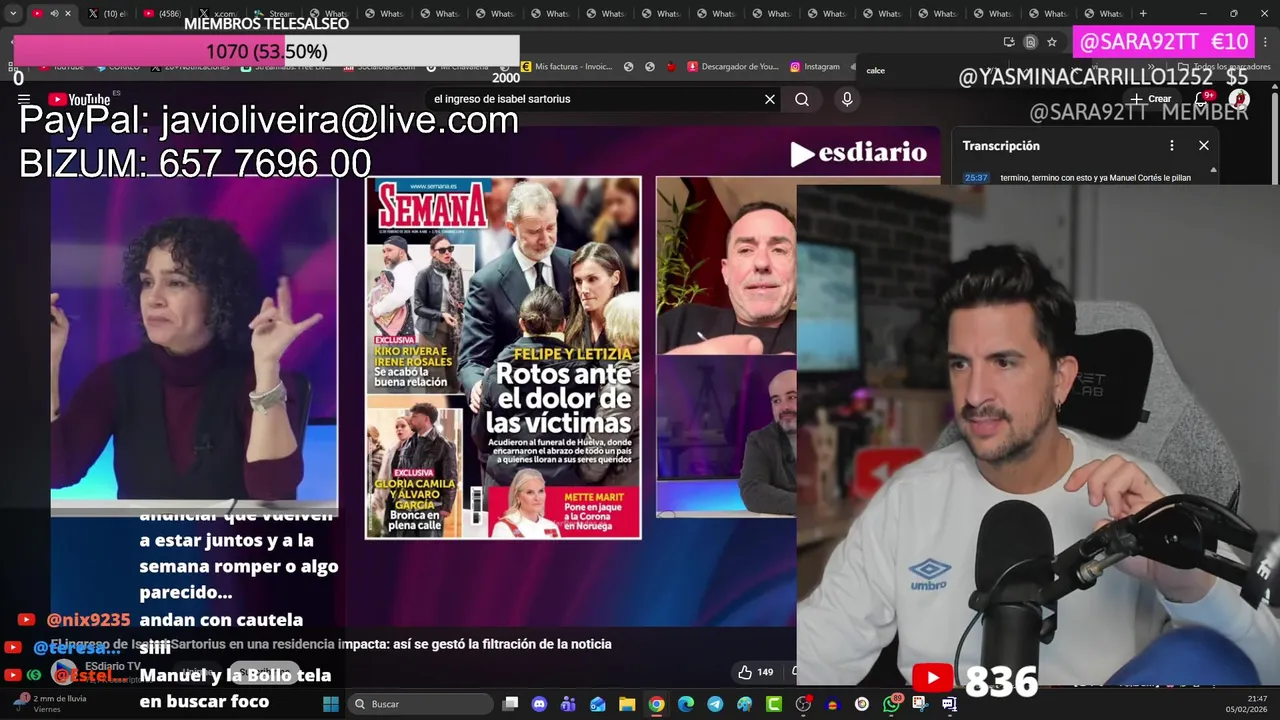1280x720 pixels.
Task: Open the YouTube guide hamburger menu
Action: 24,99
